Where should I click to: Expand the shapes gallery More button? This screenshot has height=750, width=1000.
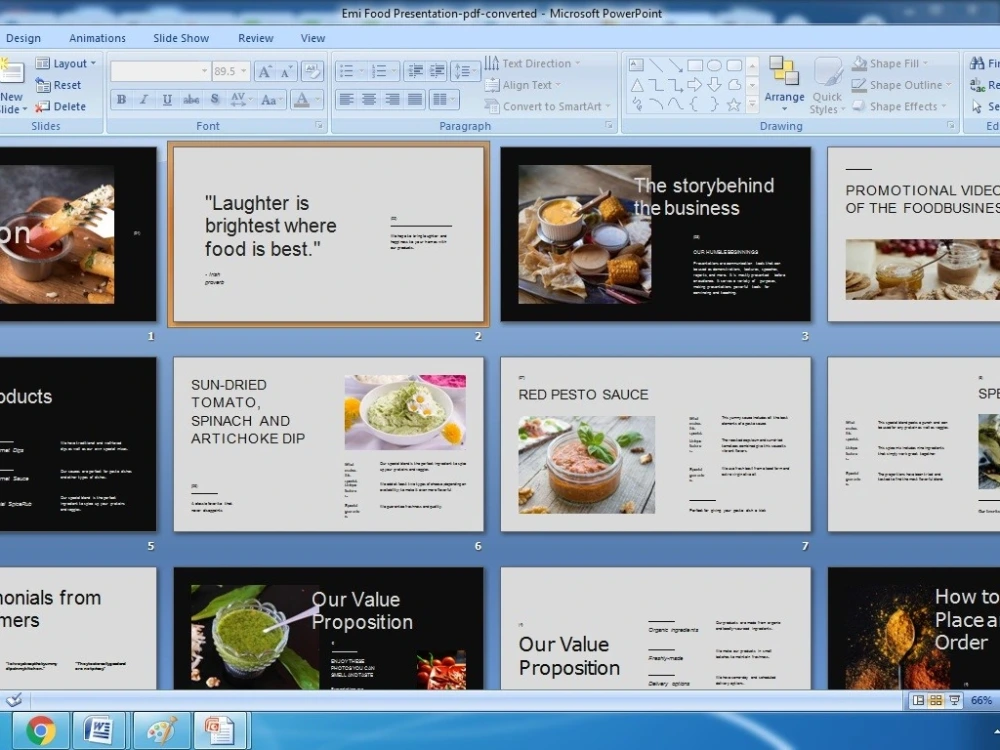click(x=753, y=104)
